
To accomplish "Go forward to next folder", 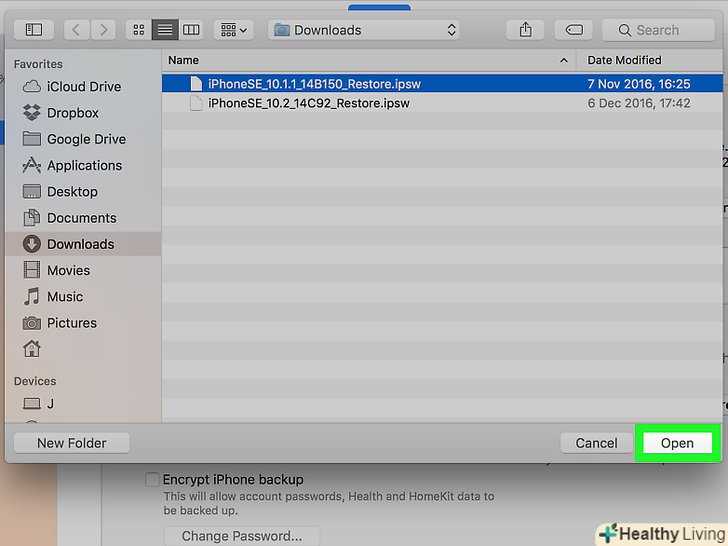I will coord(103,30).
